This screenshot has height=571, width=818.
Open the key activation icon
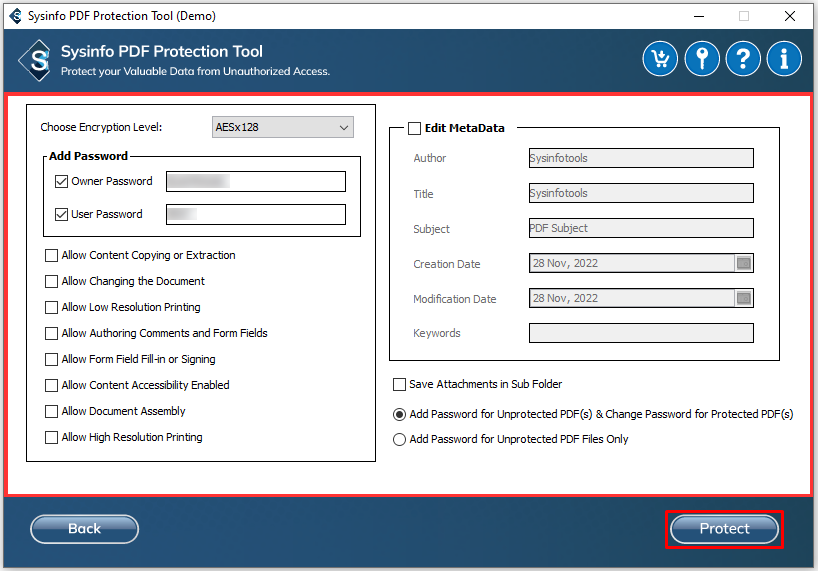[x=702, y=59]
